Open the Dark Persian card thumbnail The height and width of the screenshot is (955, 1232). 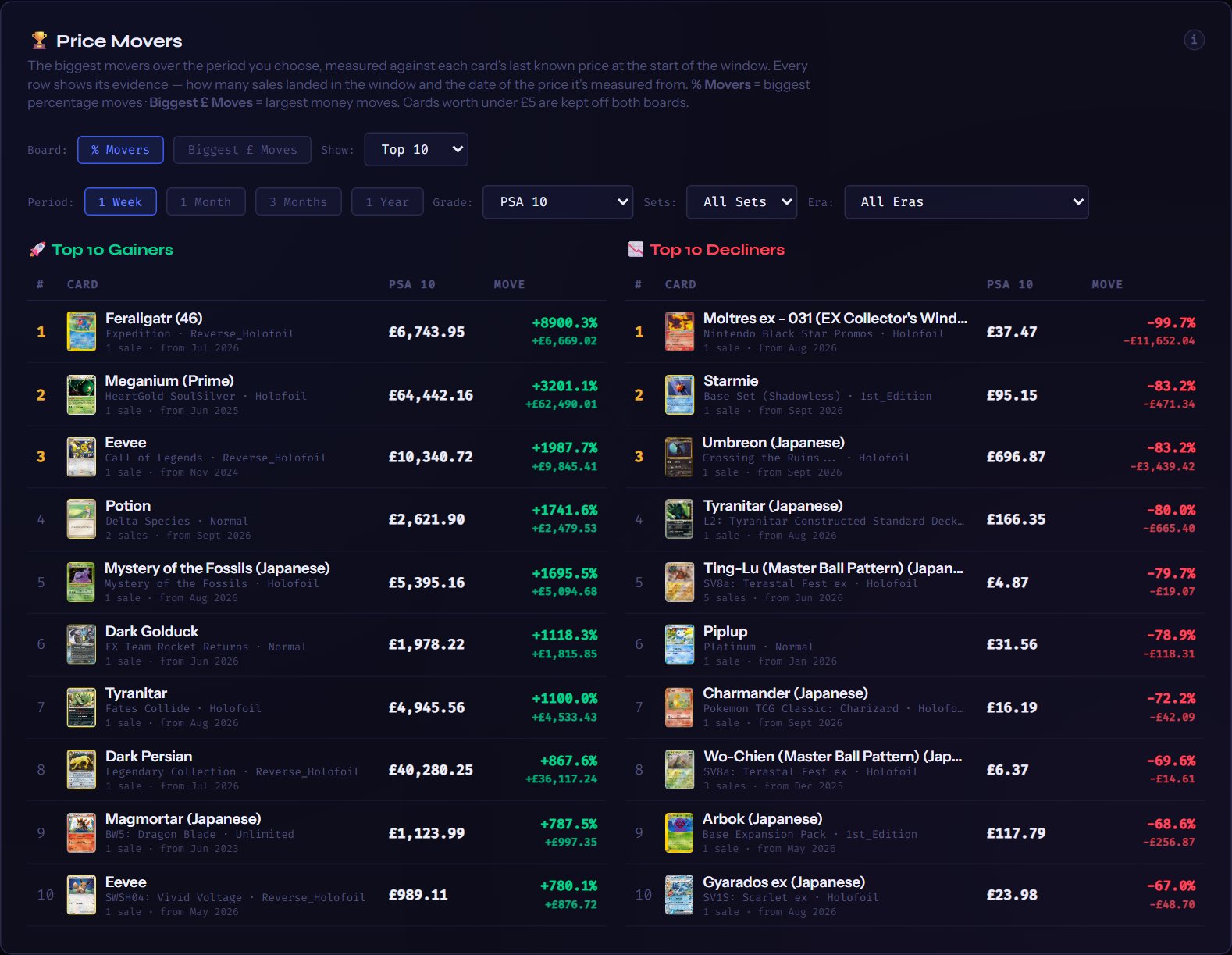pyautogui.click(x=81, y=770)
